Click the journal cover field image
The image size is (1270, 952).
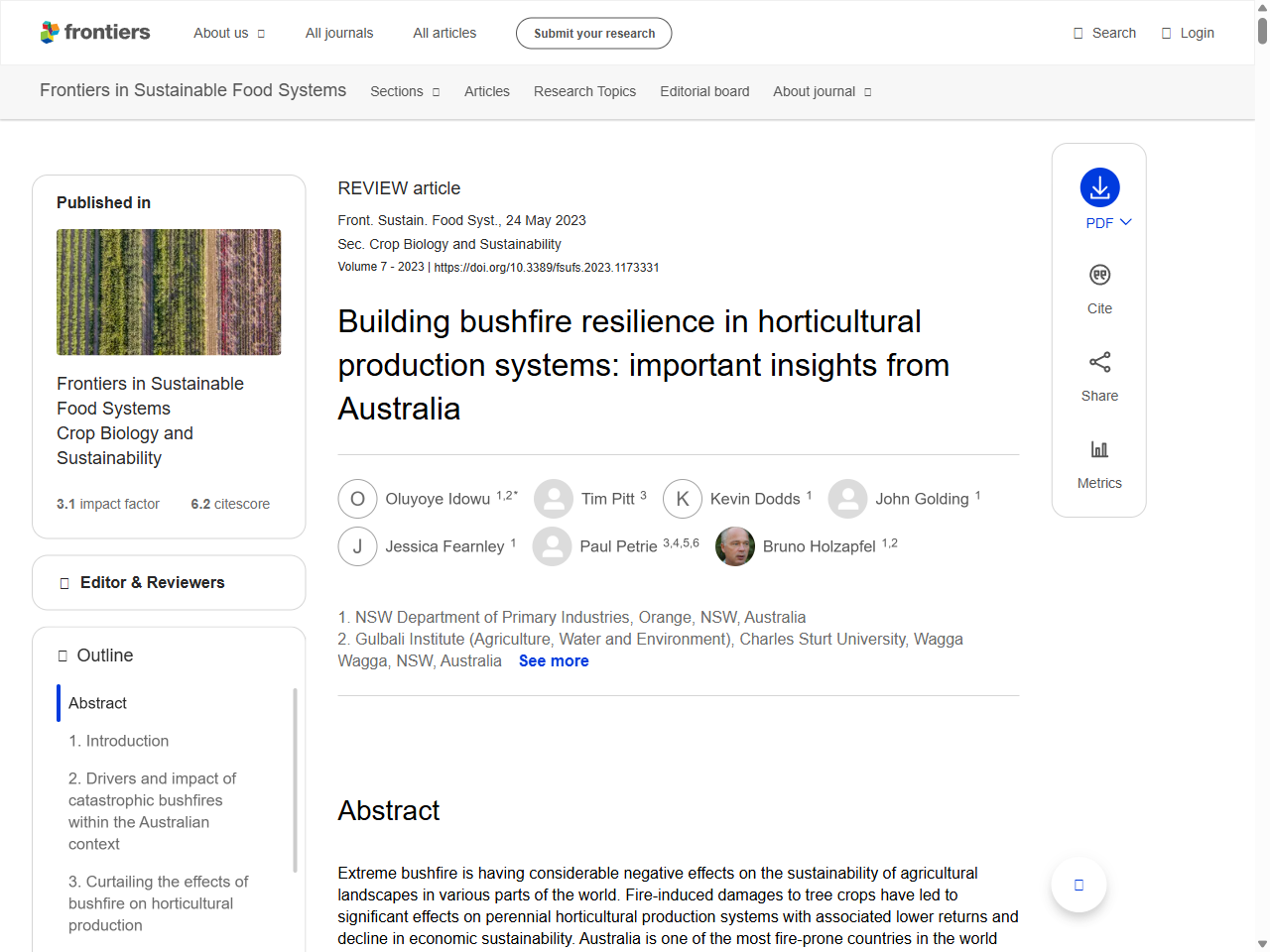pyautogui.click(x=169, y=293)
